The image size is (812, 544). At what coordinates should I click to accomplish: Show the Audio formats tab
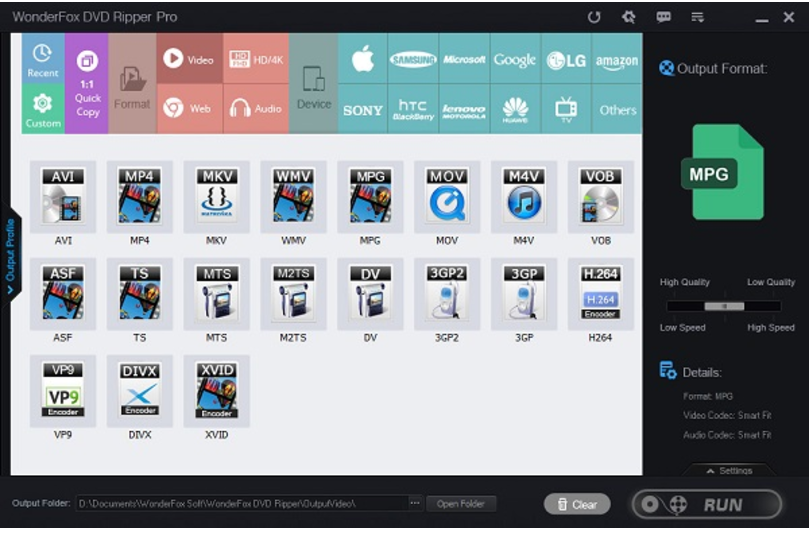(x=256, y=109)
